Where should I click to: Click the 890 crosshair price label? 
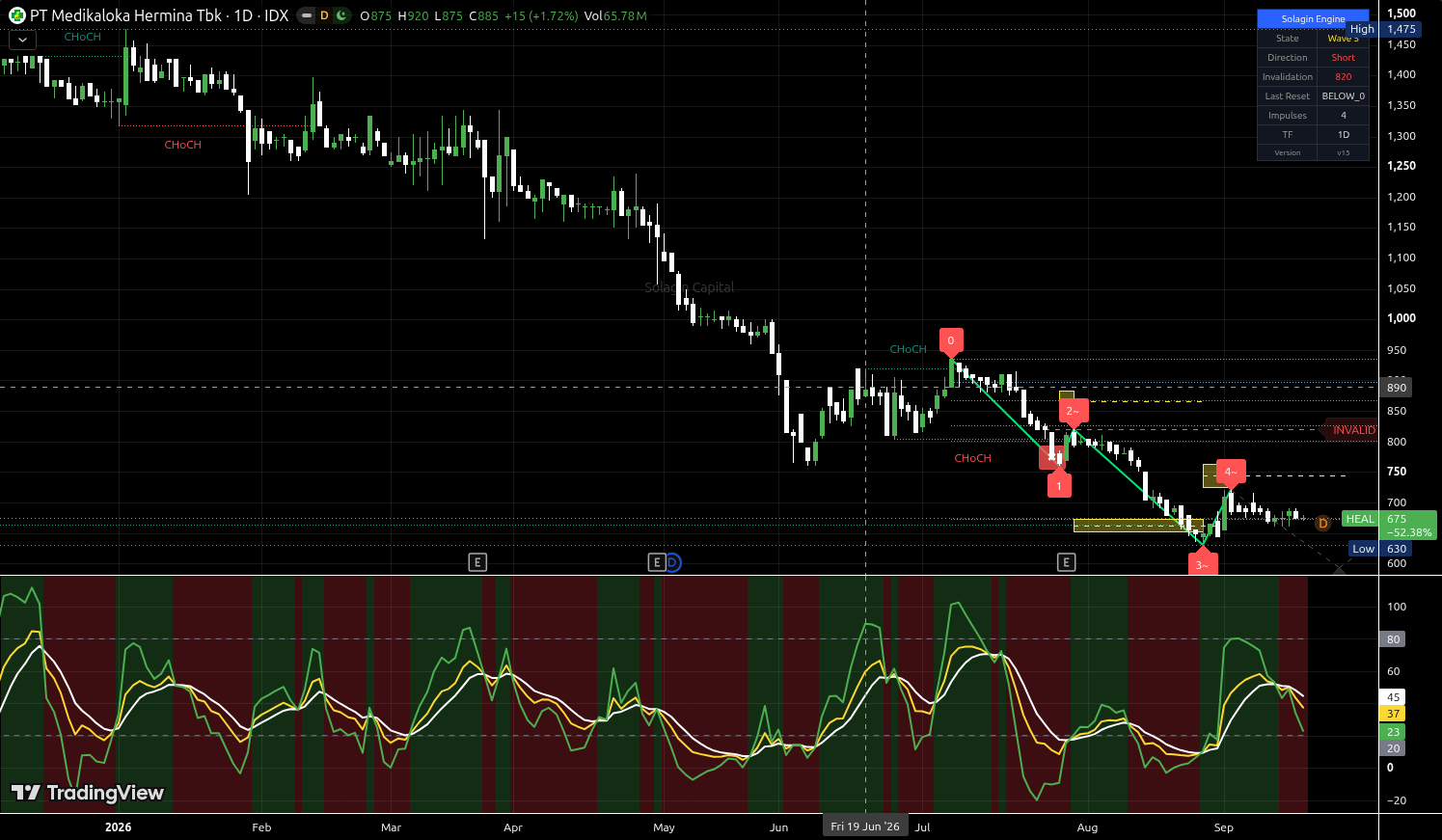1397,388
